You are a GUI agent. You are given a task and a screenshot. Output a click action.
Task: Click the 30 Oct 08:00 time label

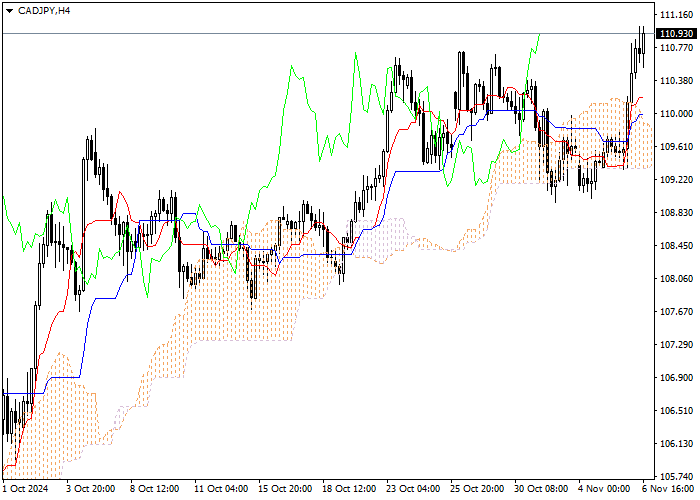(541, 489)
